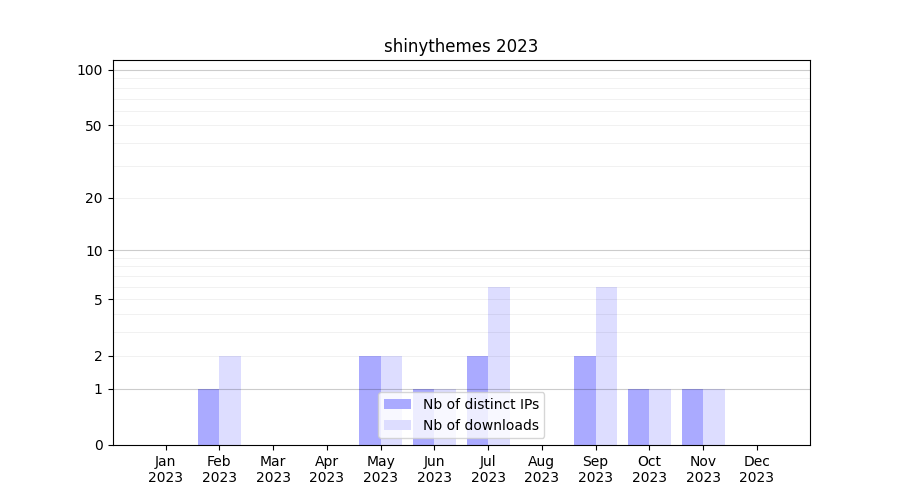The width and height of the screenshot is (900, 500).
Task: Click the Nov 2023 downloads bar
Action: (714, 417)
